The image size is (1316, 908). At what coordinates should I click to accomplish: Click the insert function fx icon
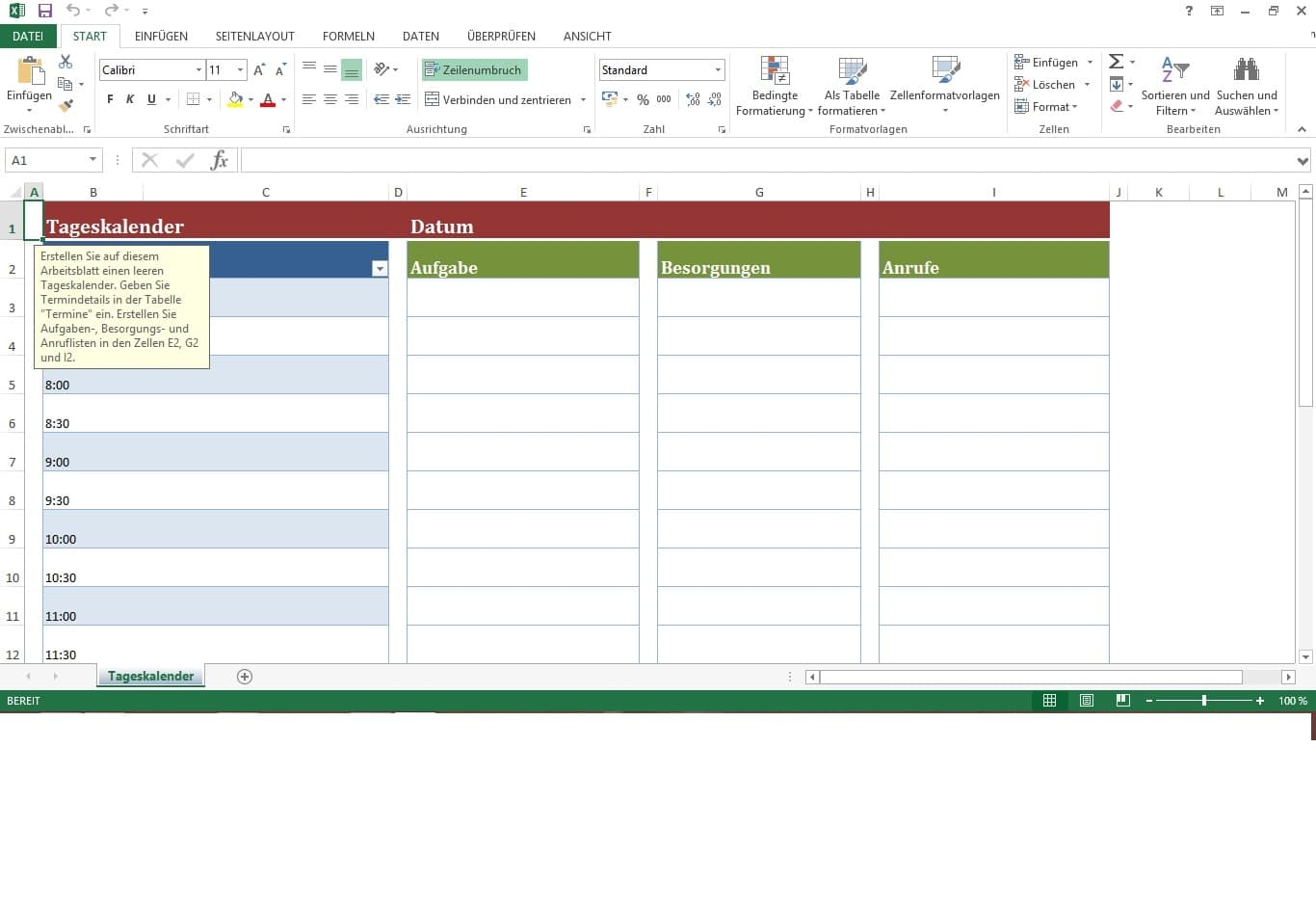[220, 160]
